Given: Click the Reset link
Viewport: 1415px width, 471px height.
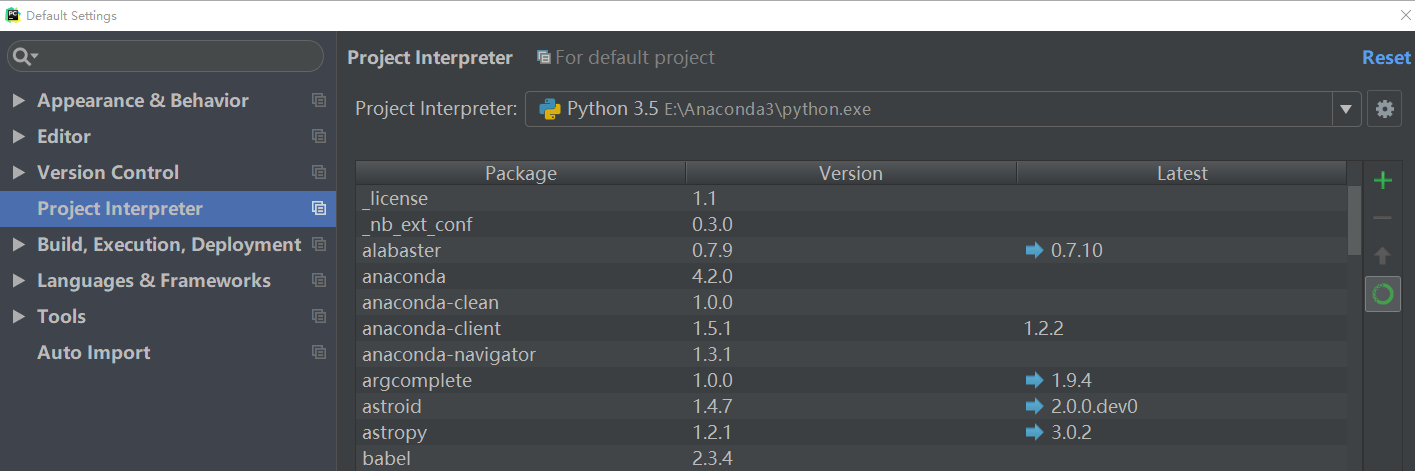Looking at the screenshot, I should pos(1386,58).
